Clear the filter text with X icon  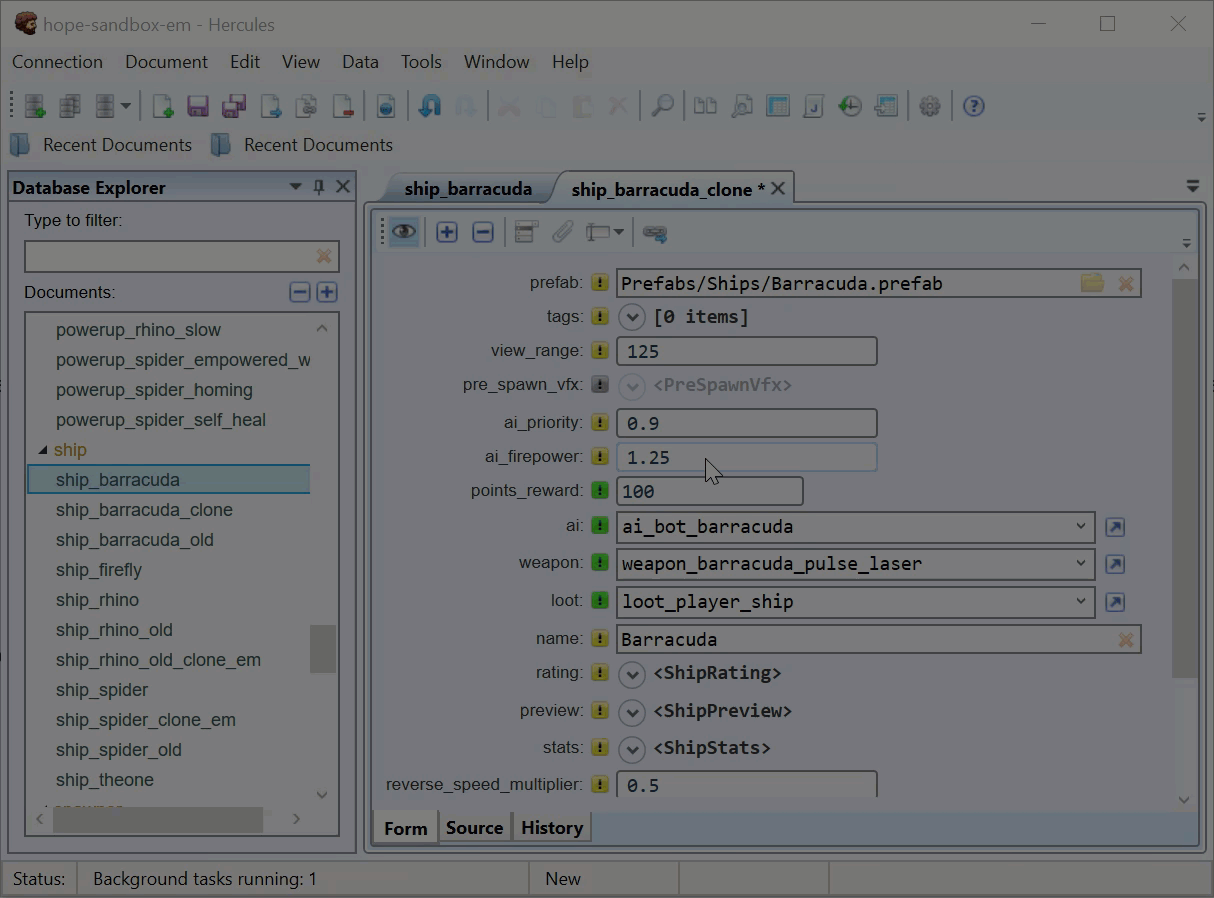pyautogui.click(x=324, y=257)
